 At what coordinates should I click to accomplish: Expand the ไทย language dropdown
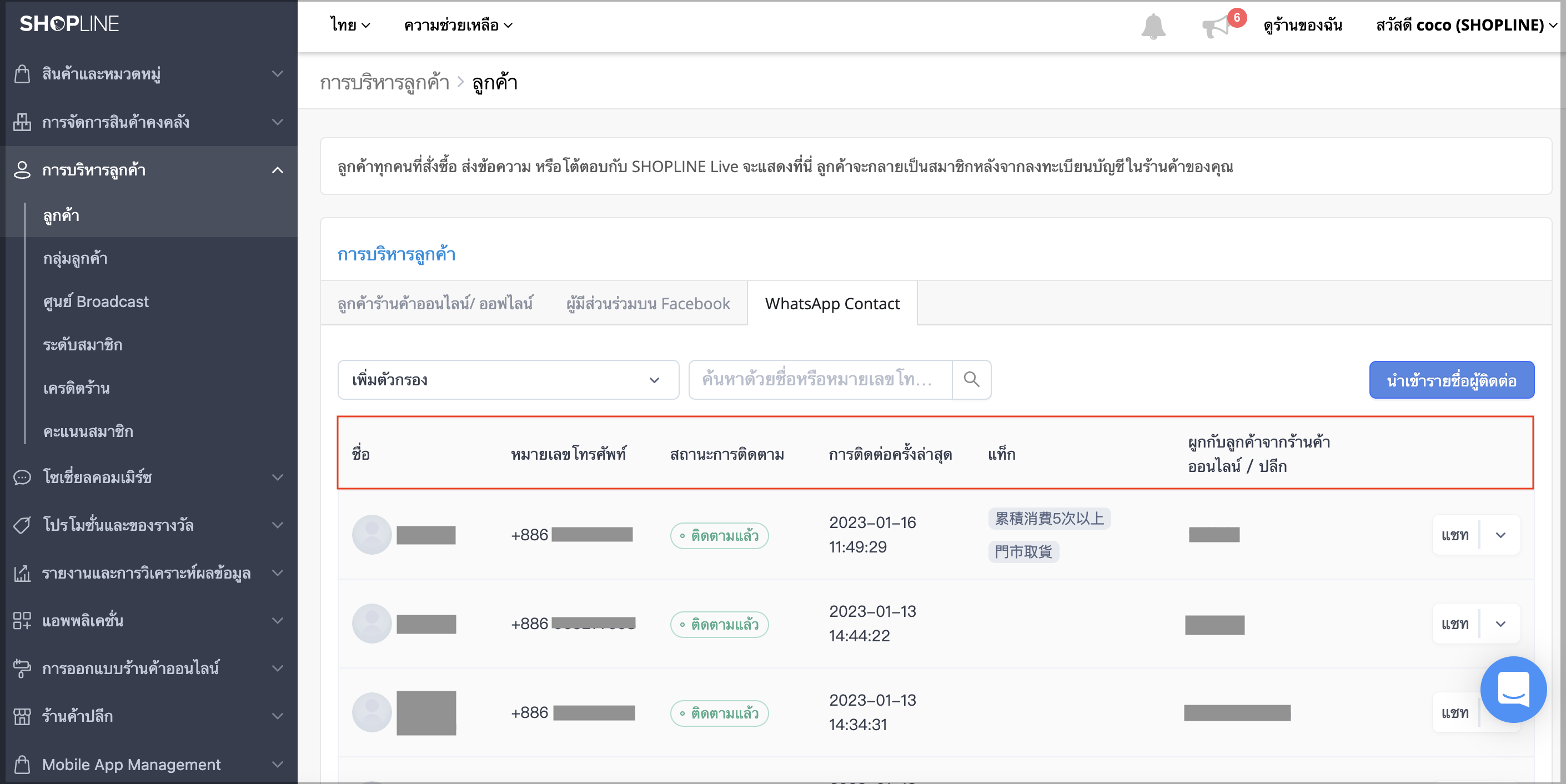coord(350,25)
